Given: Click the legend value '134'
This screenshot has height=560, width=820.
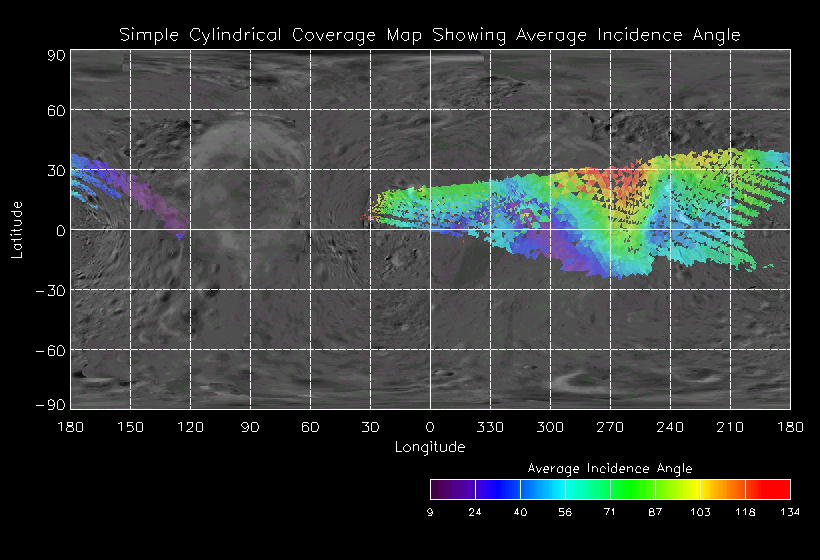Looking at the screenshot, I should [x=790, y=512].
